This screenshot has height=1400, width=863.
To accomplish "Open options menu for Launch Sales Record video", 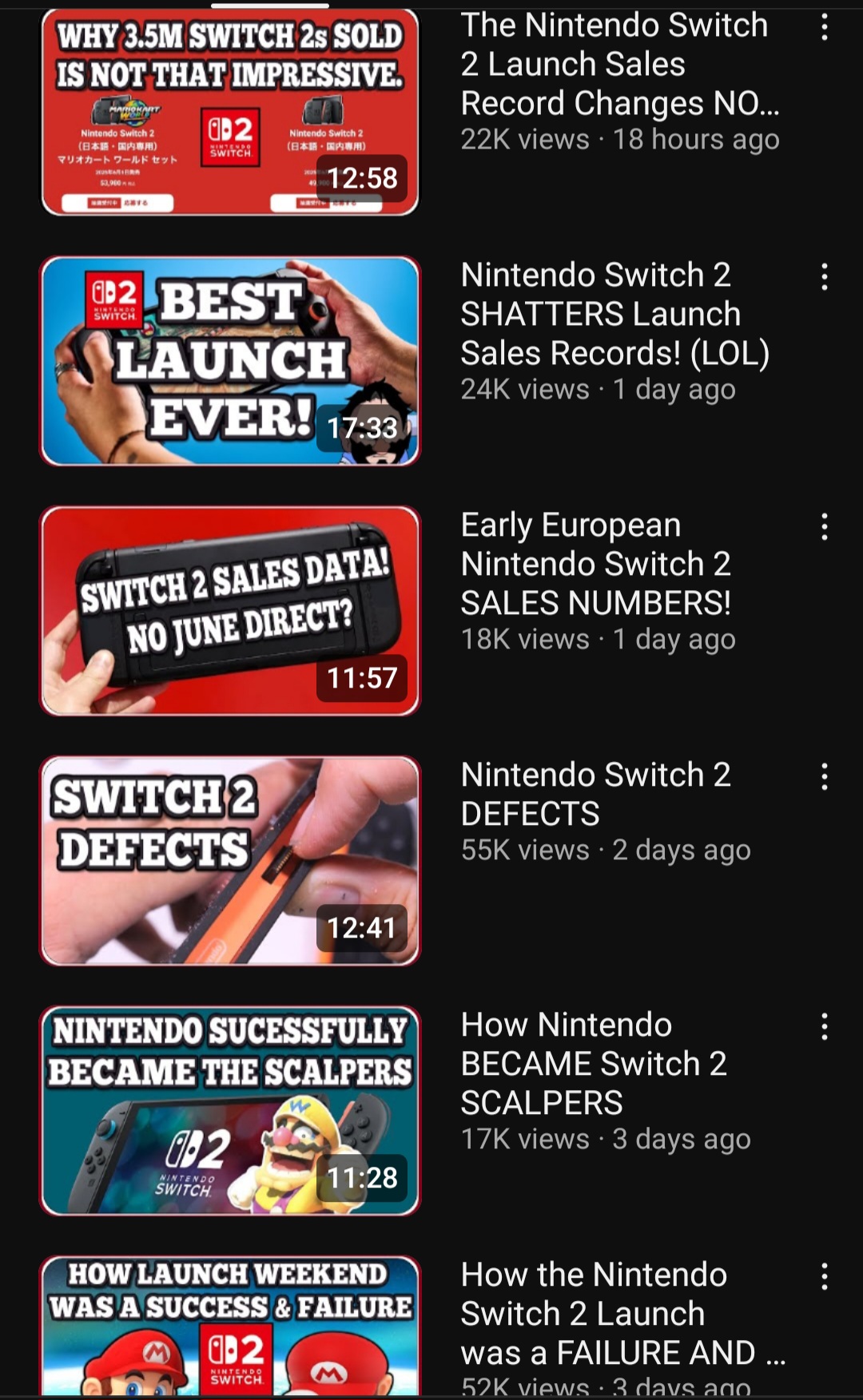I will click(x=824, y=28).
